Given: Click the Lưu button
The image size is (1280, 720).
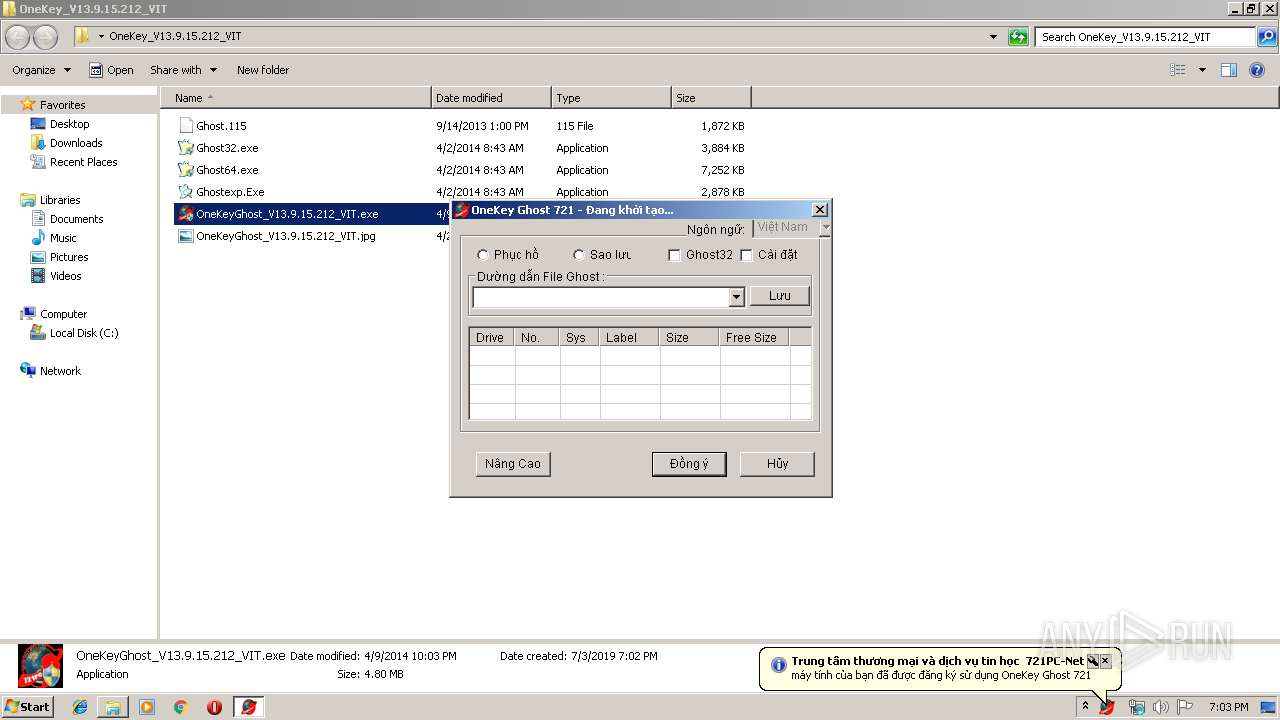Looking at the screenshot, I should tap(780, 296).
